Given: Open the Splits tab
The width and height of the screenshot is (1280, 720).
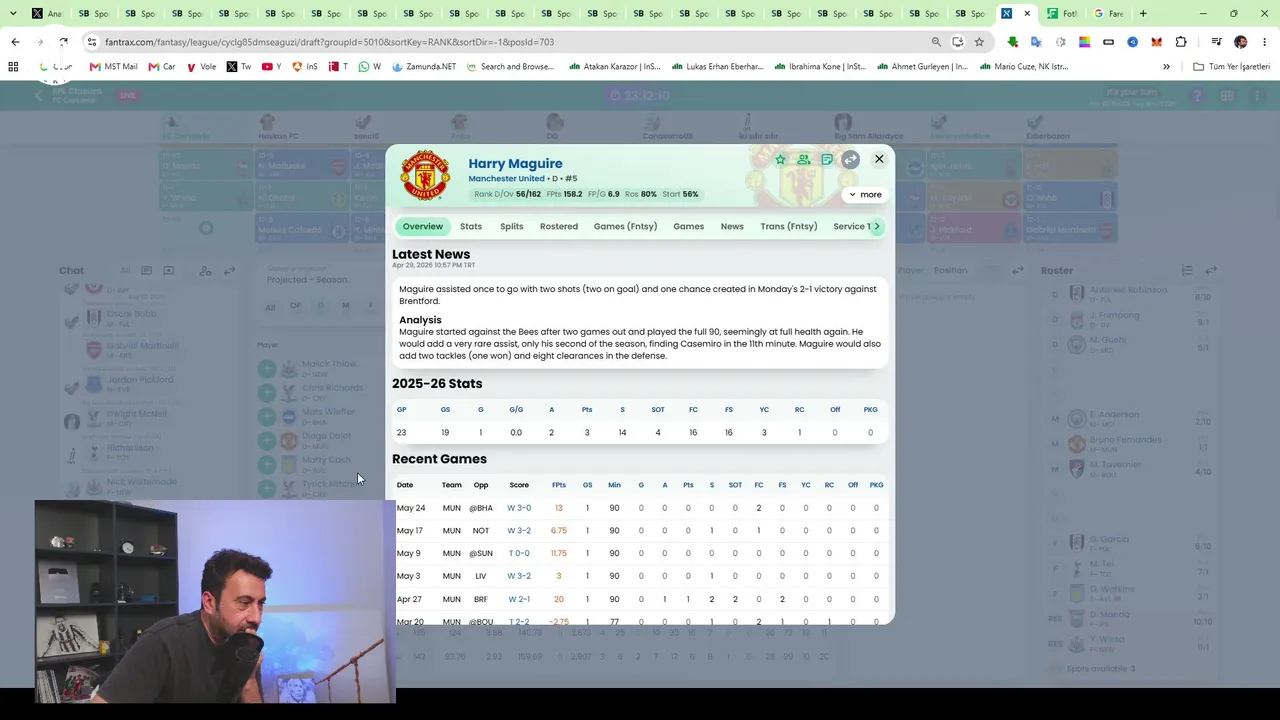Looking at the screenshot, I should (512, 226).
